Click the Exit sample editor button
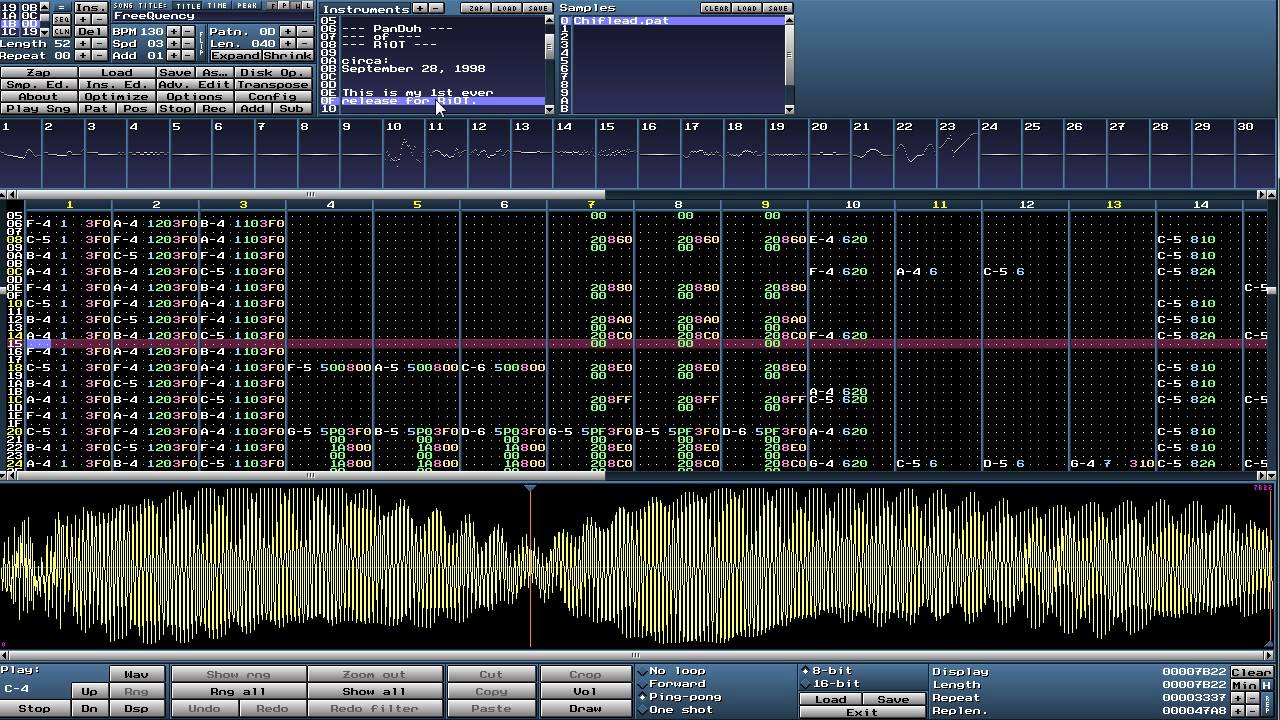1280x720 pixels. [x=862, y=712]
